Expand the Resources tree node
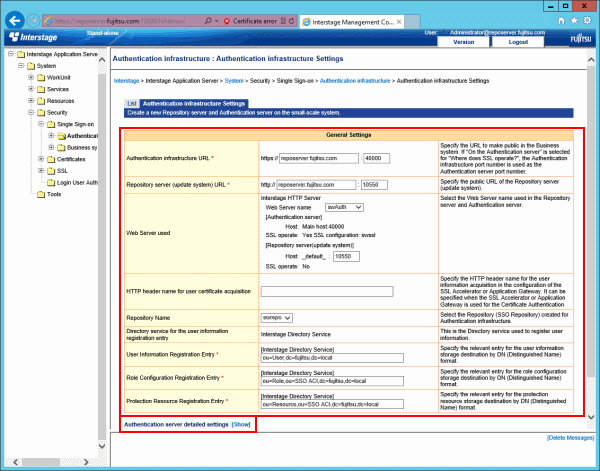 31,101
